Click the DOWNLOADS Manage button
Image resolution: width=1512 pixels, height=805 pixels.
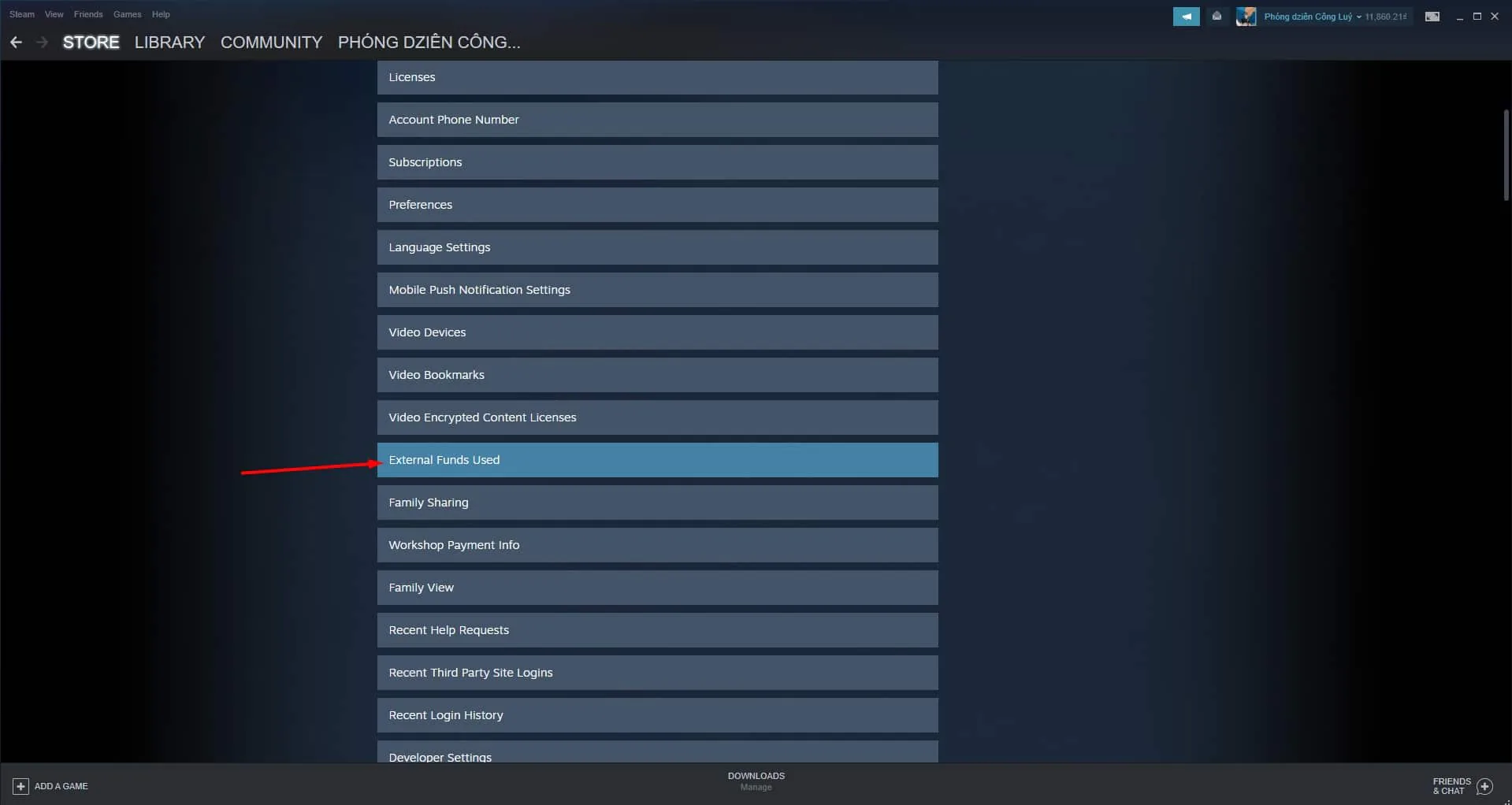click(756, 781)
